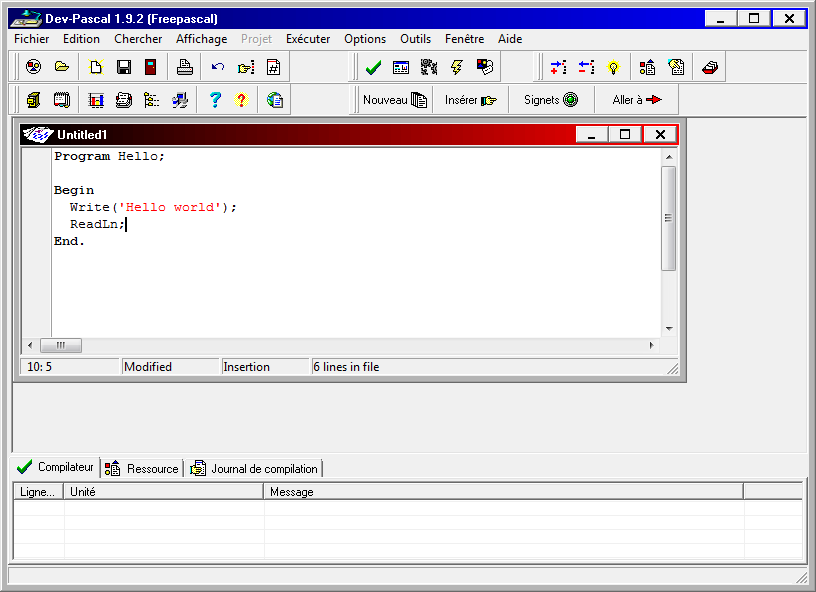Click the open folder icon
The height and width of the screenshot is (592, 816).
click(x=62, y=67)
